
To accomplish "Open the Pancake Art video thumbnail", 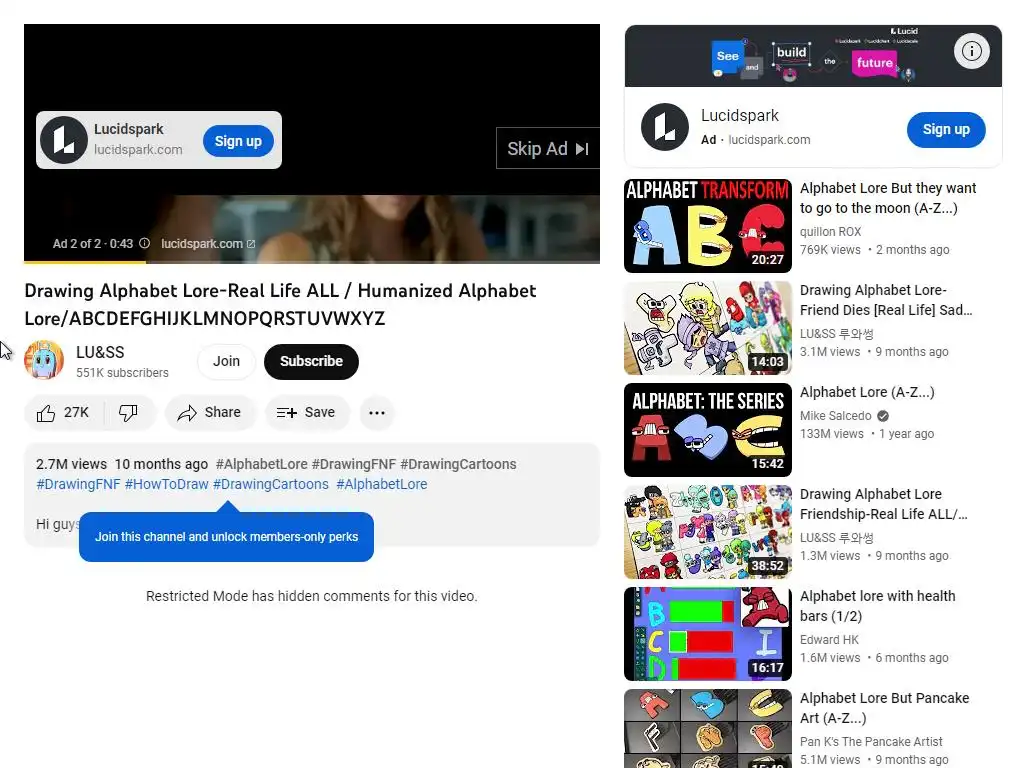I will [x=708, y=728].
